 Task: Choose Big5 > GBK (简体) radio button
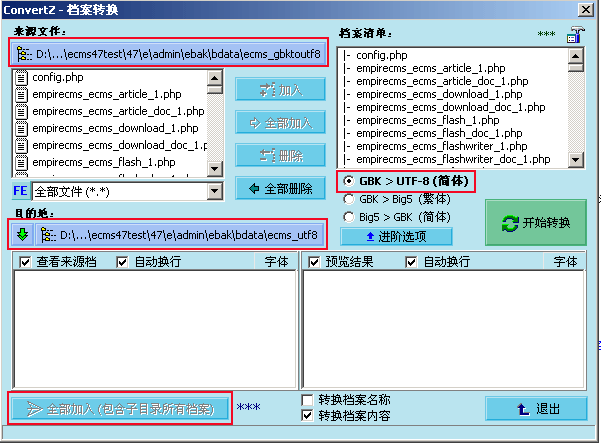347,217
